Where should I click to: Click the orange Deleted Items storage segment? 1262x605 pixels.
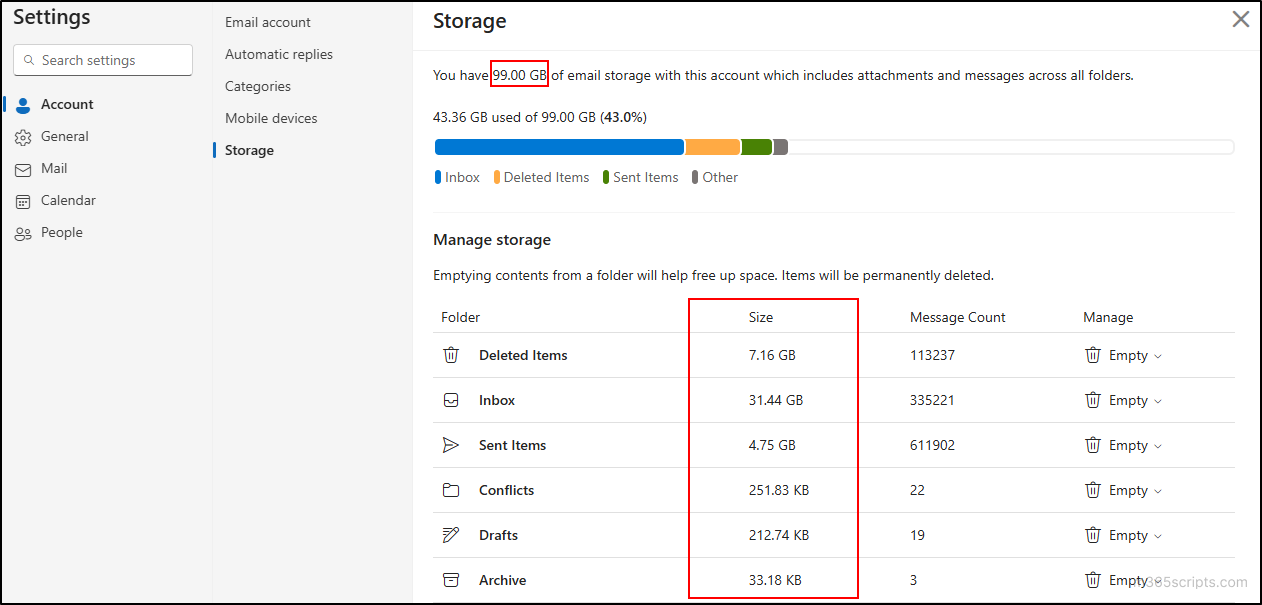pos(712,147)
